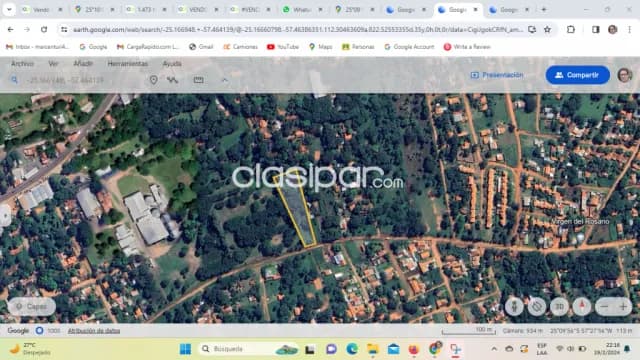The image size is (640, 360).
Task: Click the globe rotation view button
Action: pyautogui.click(x=537, y=307)
